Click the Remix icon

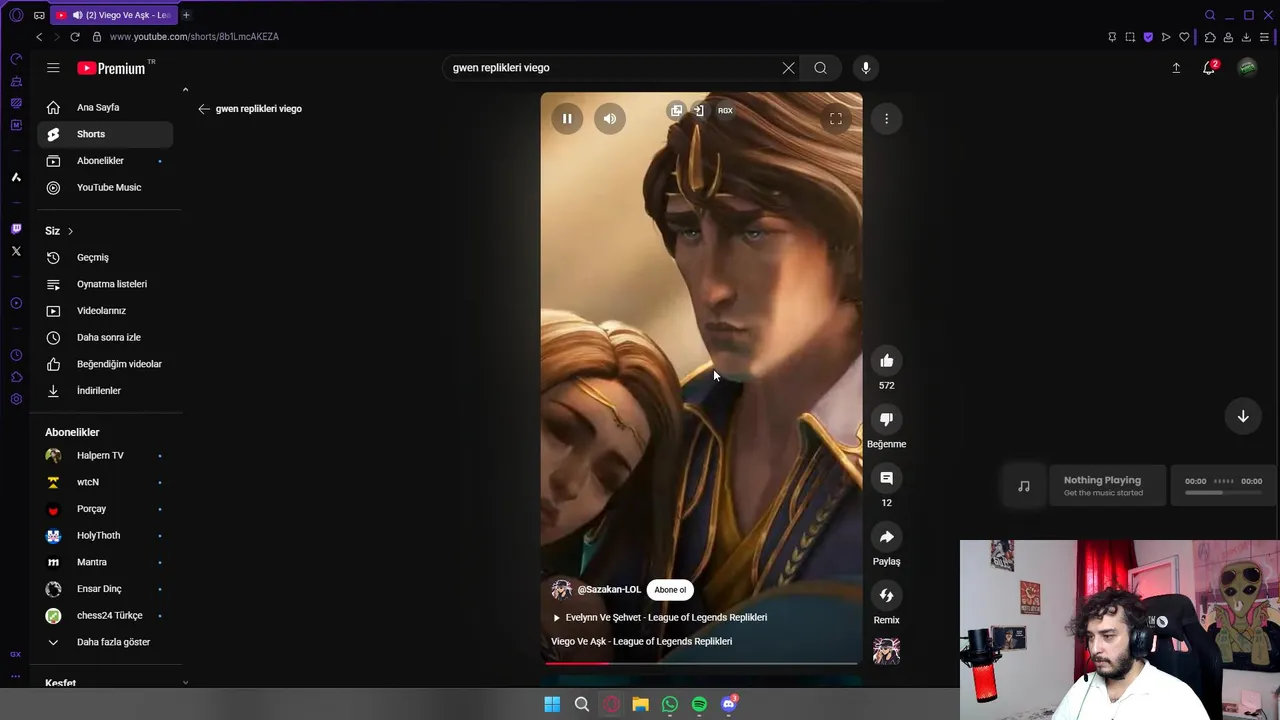(886, 595)
